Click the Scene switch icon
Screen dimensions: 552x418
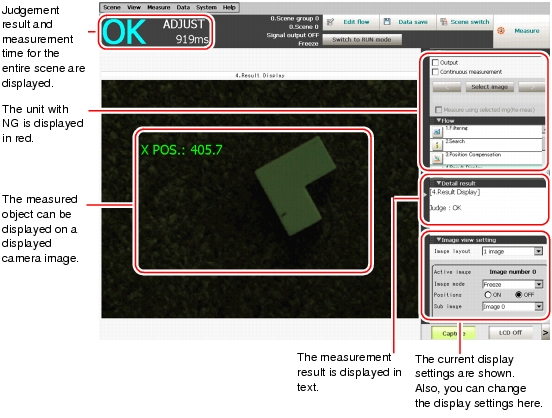[x=444, y=22]
